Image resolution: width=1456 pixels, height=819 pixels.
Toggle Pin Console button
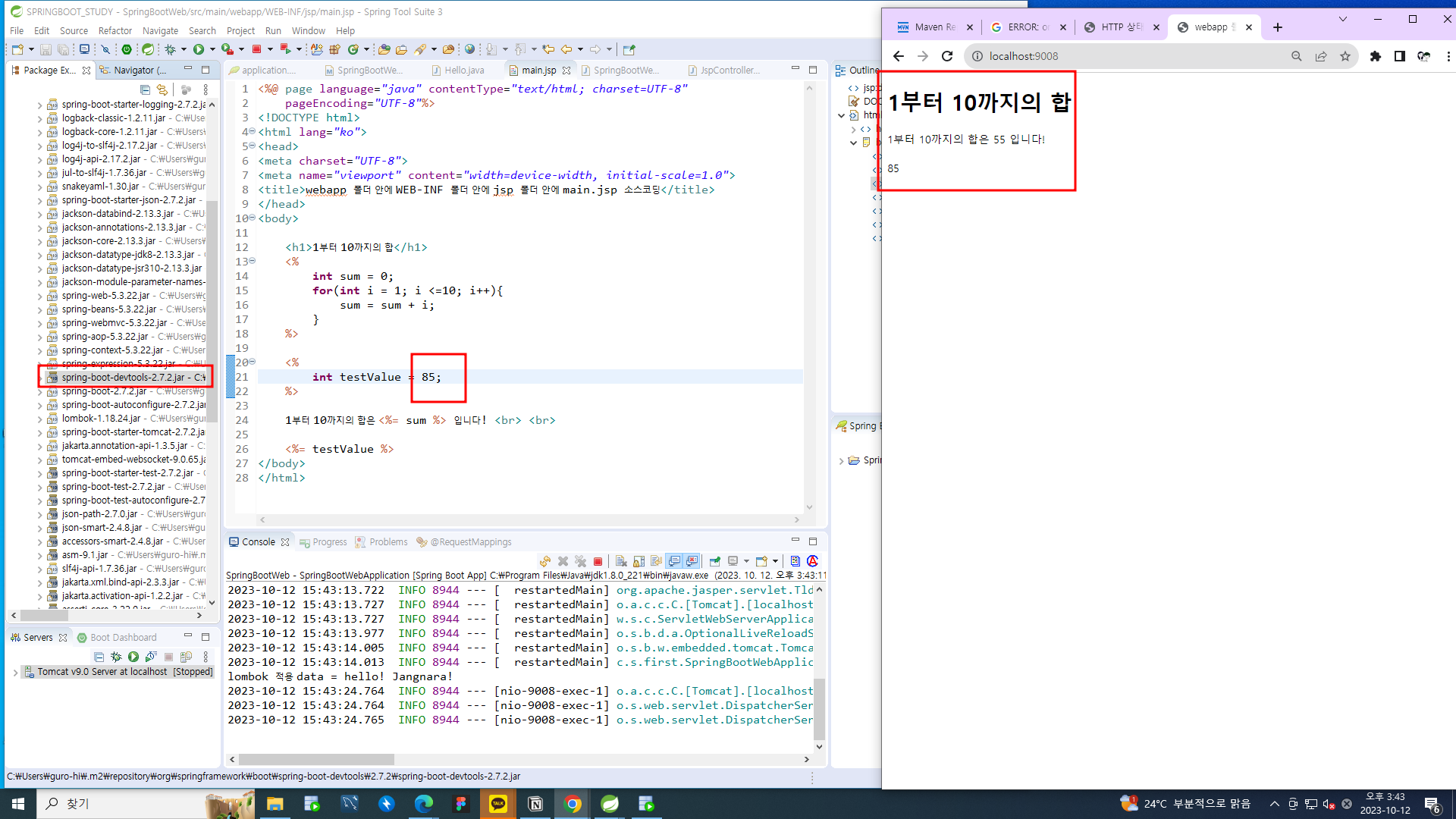(714, 561)
